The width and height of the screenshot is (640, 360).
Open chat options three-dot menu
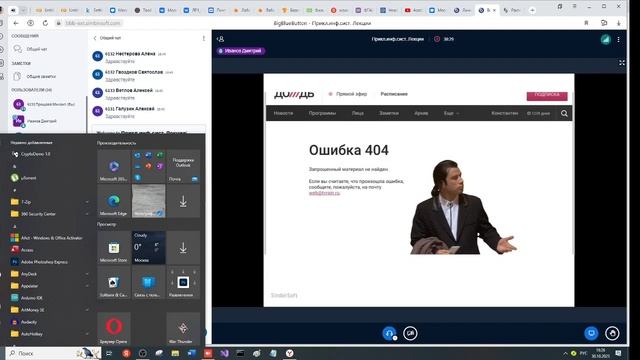204,38
